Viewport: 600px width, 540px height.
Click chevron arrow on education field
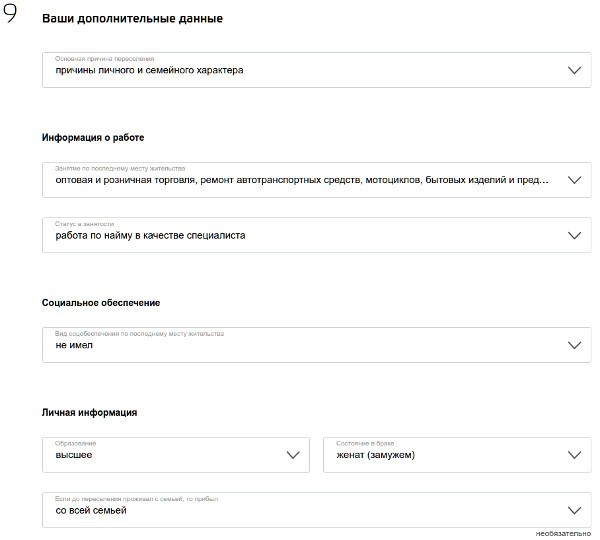pos(293,454)
